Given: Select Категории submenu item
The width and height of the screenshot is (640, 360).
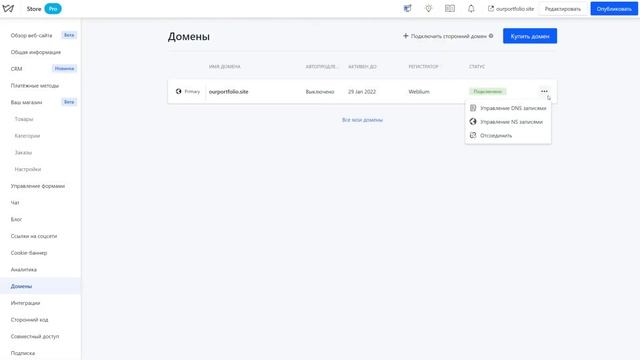Looking at the screenshot, I should [27, 136].
